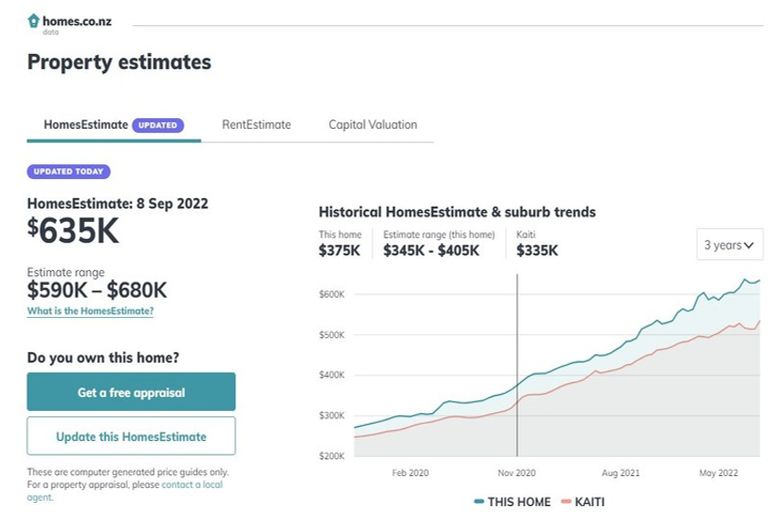
Task: Click the salmon KAITI legend color swatch
Action: [565, 501]
